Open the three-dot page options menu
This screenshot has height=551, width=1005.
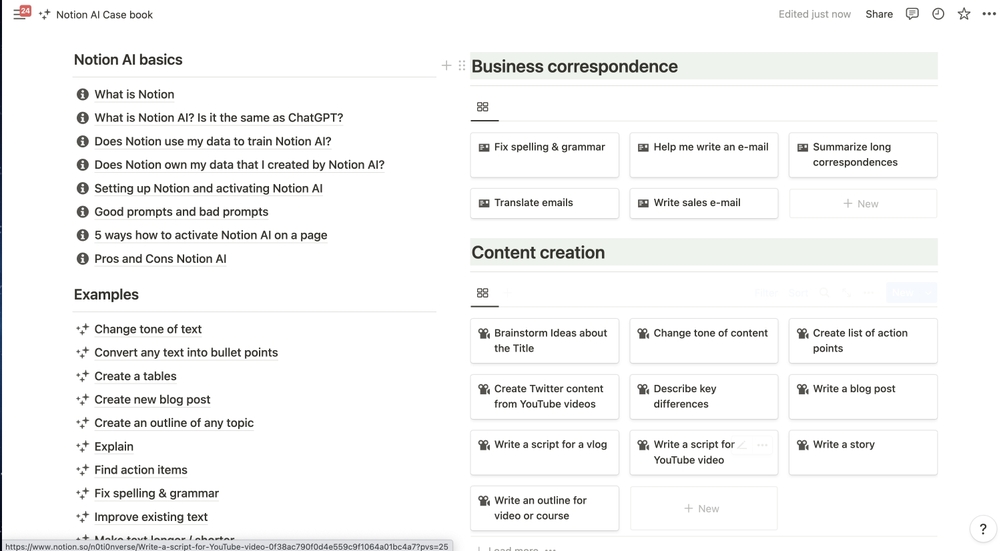[x=989, y=14]
